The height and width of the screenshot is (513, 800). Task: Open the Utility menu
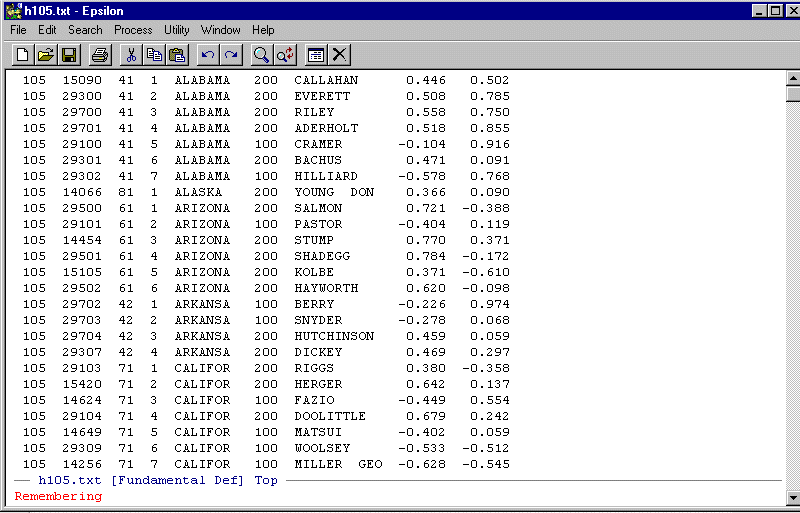pos(176,30)
